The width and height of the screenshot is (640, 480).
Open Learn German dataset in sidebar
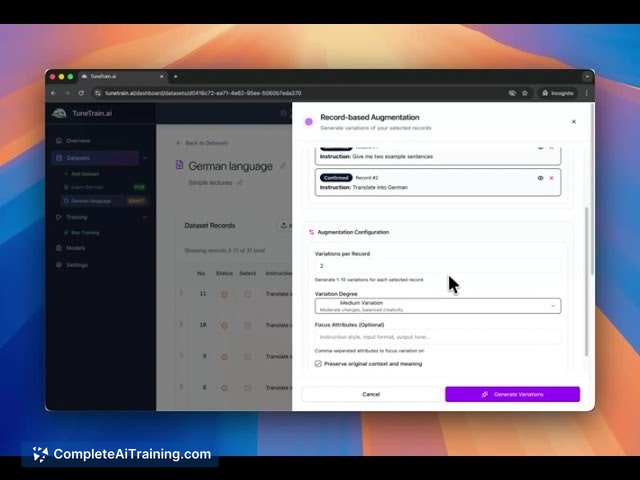tap(87, 187)
